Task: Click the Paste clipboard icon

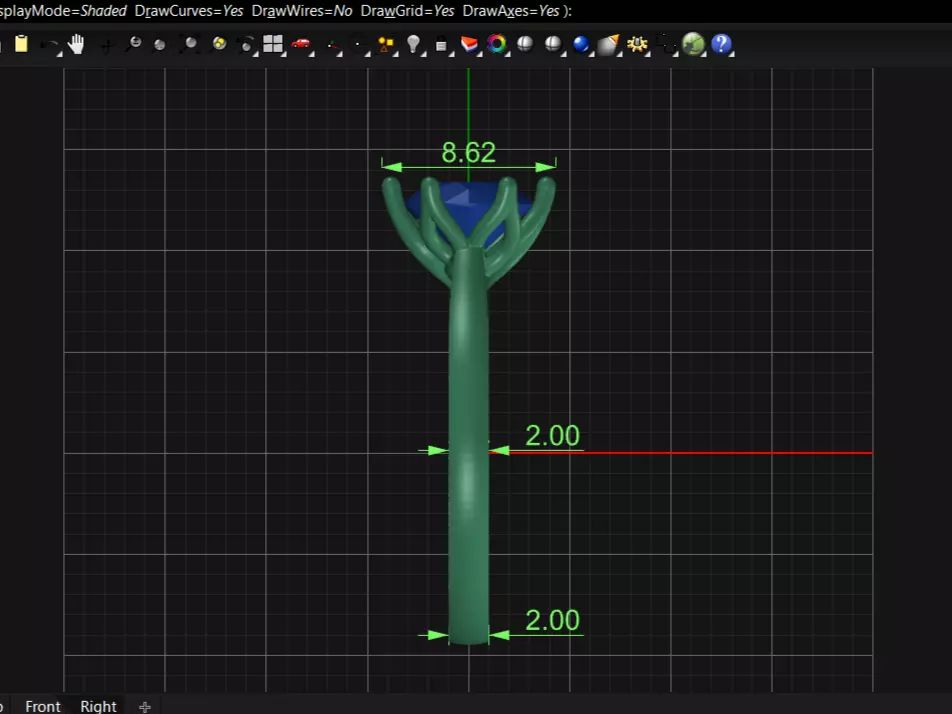Action: [21, 44]
